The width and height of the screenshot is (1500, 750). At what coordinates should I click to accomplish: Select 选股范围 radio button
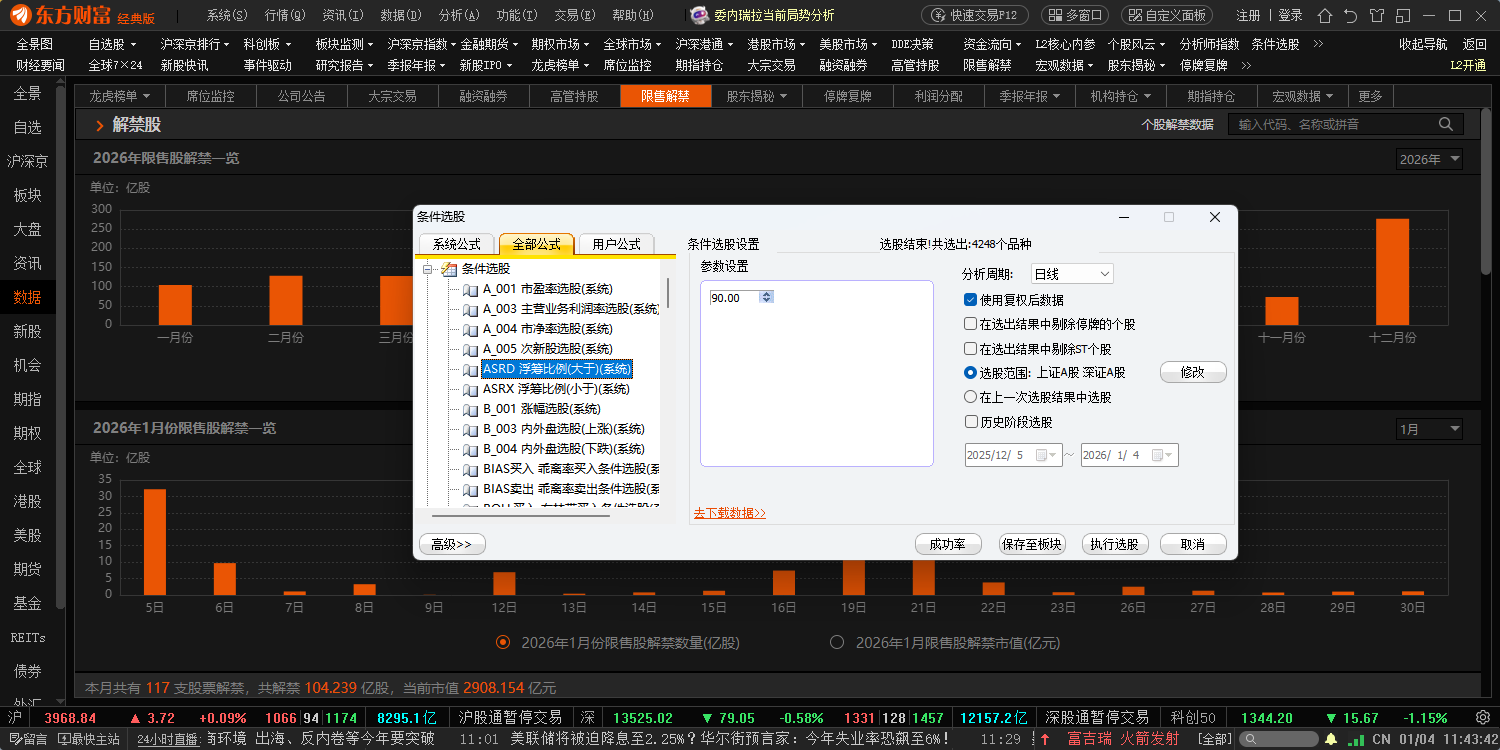(x=970, y=372)
